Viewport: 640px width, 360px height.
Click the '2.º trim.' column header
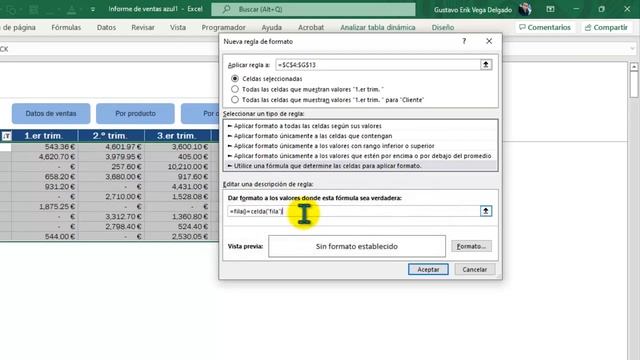pos(111,136)
